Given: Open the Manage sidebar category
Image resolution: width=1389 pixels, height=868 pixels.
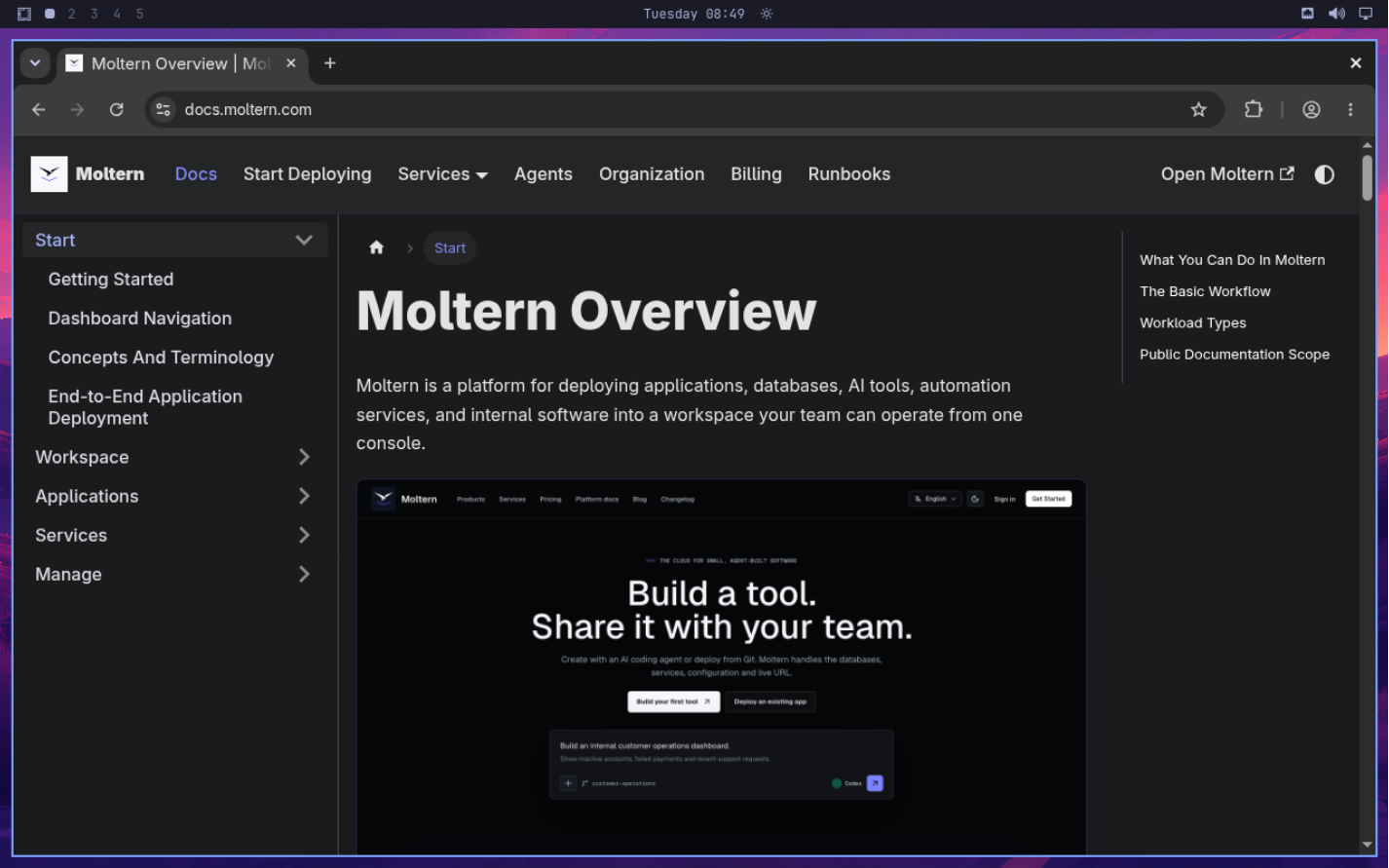Looking at the screenshot, I should tap(68, 574).
